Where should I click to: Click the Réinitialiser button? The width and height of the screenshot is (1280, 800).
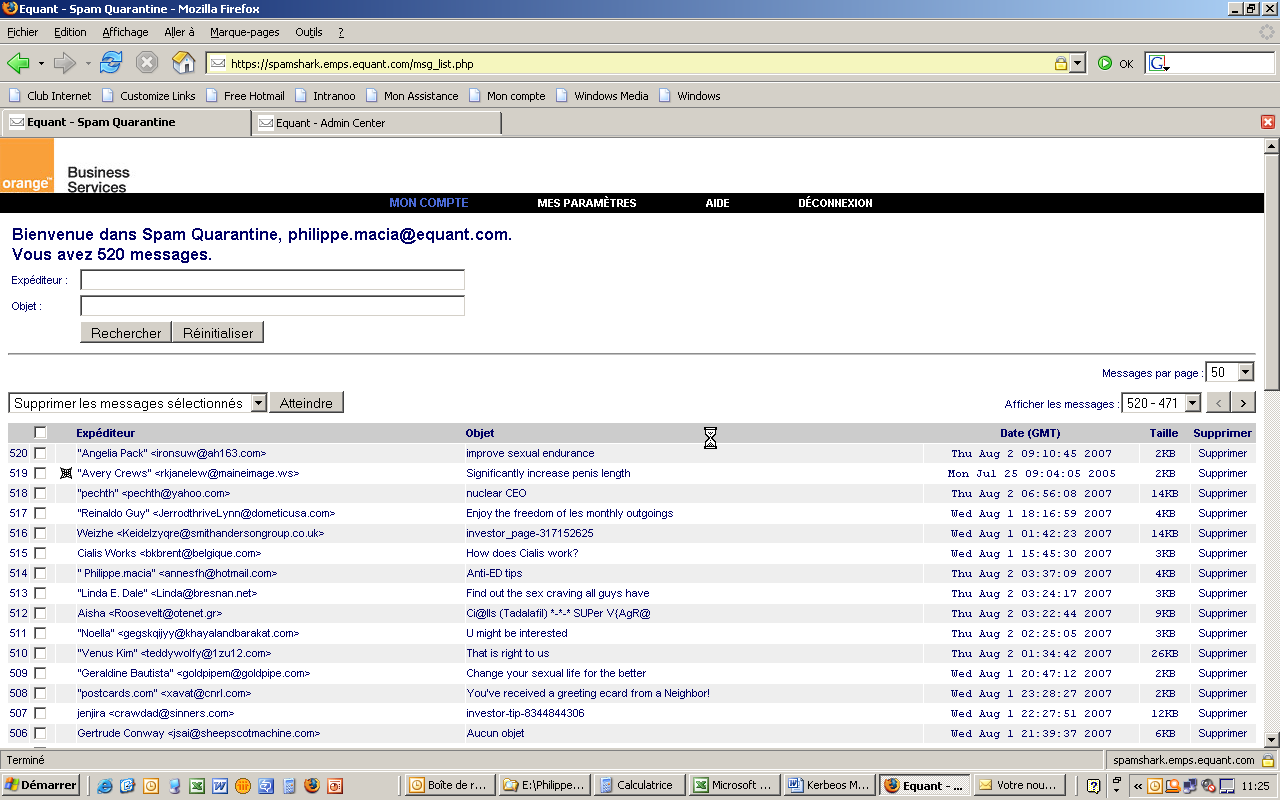coord(218,333)
